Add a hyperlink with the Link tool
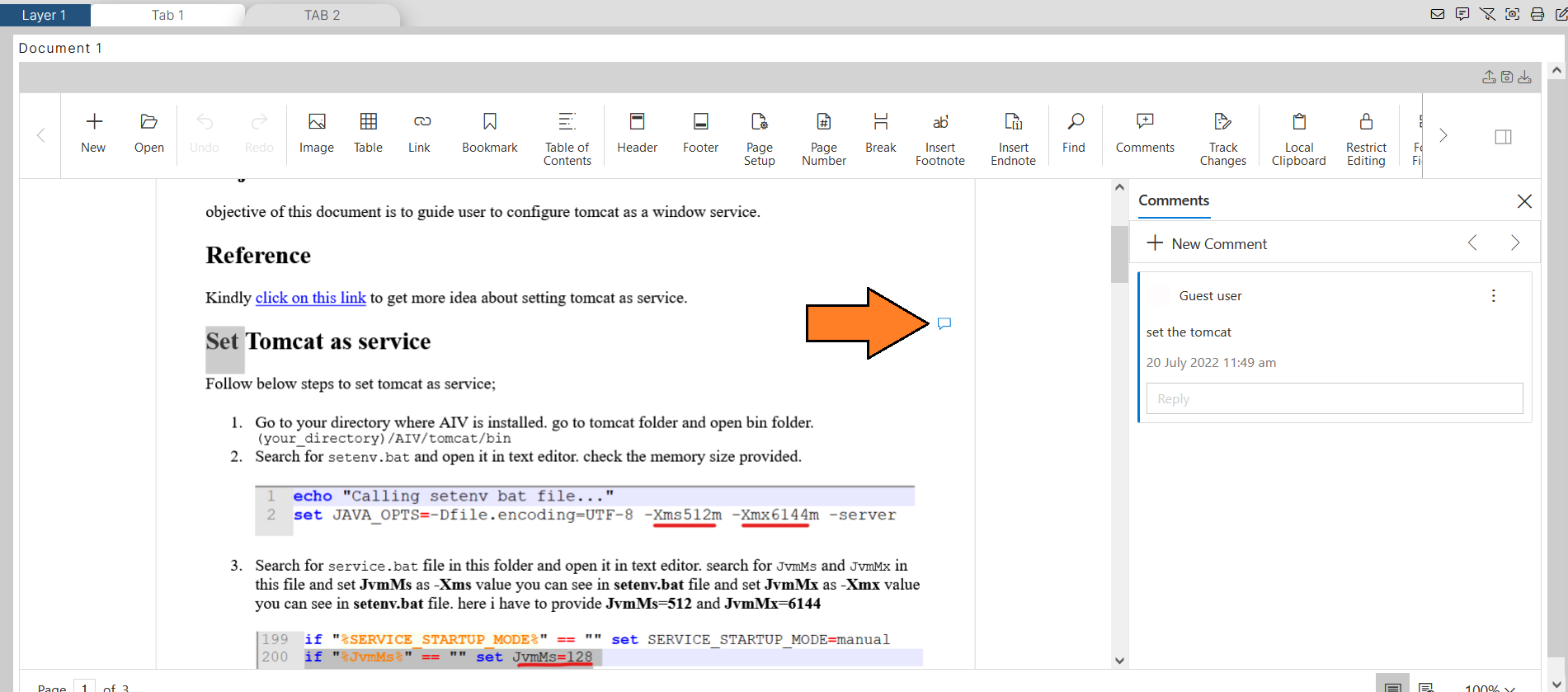The image size is (1568, 692). coord(420,134)
